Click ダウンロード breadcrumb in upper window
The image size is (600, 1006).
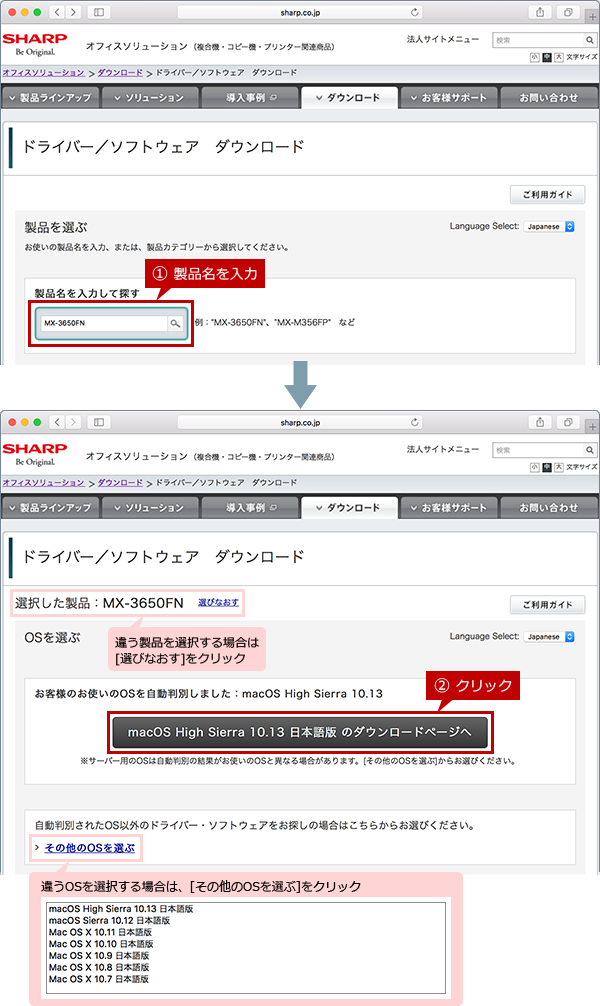(120, 72)
